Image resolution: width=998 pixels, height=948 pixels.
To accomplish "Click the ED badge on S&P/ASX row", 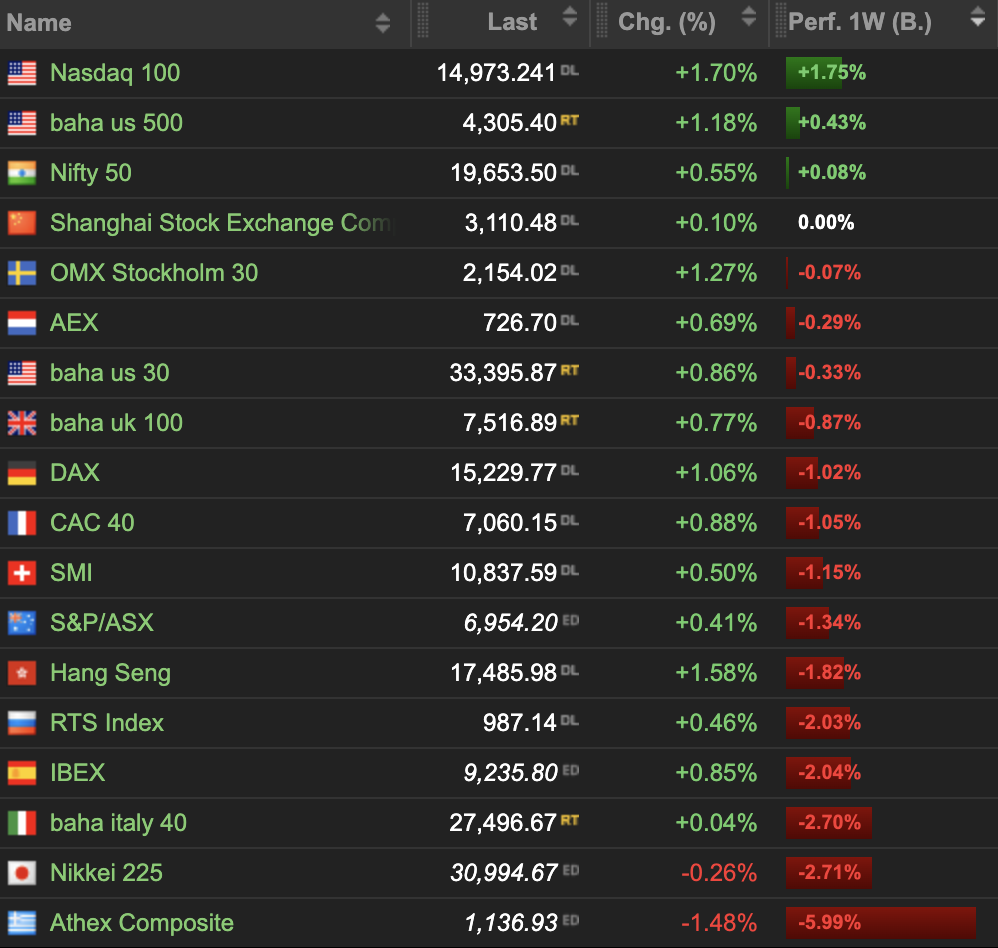I will pyautogui.click(x=571, y=619).
